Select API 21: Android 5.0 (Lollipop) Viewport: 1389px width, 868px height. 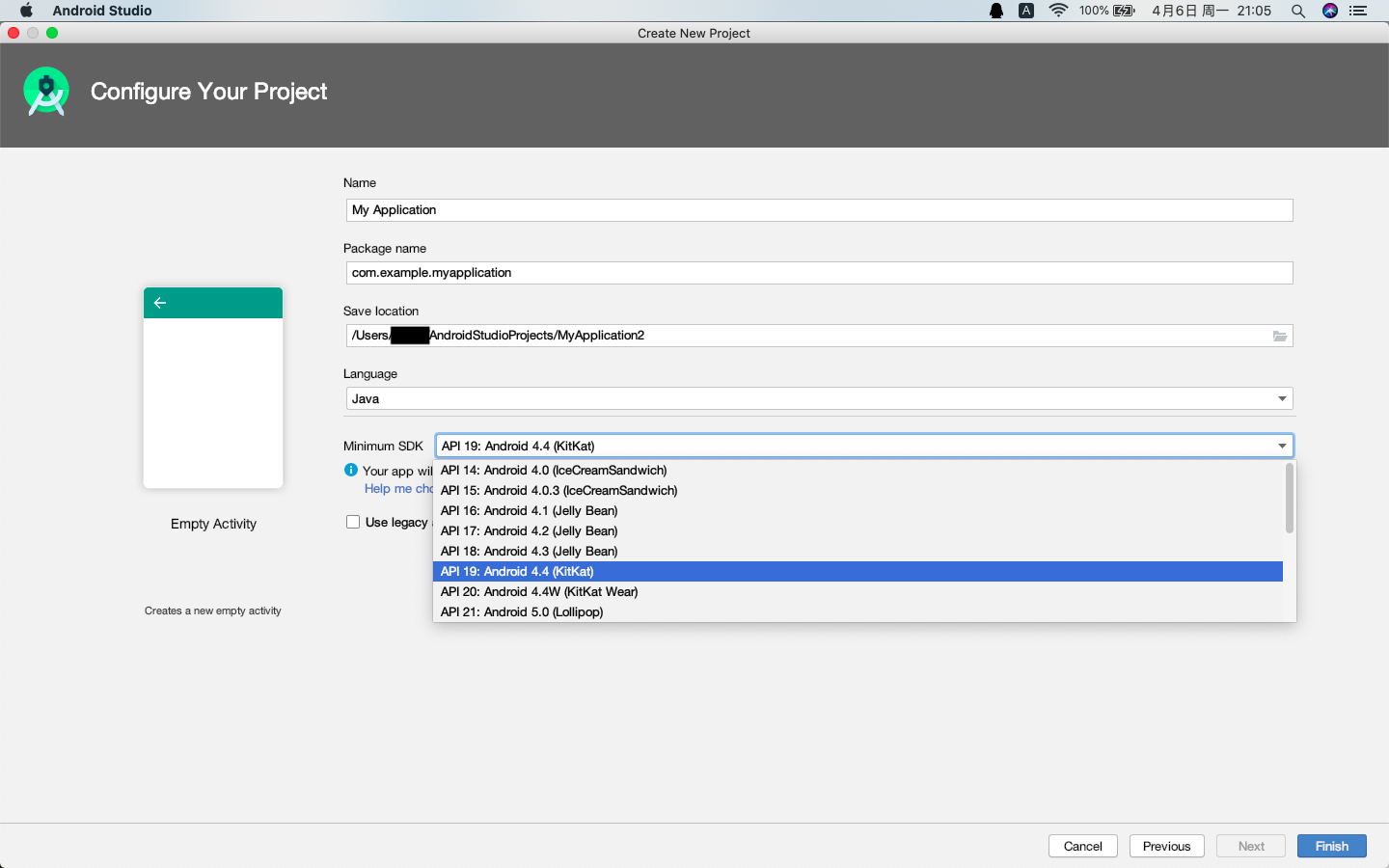(x=521, y=611)
